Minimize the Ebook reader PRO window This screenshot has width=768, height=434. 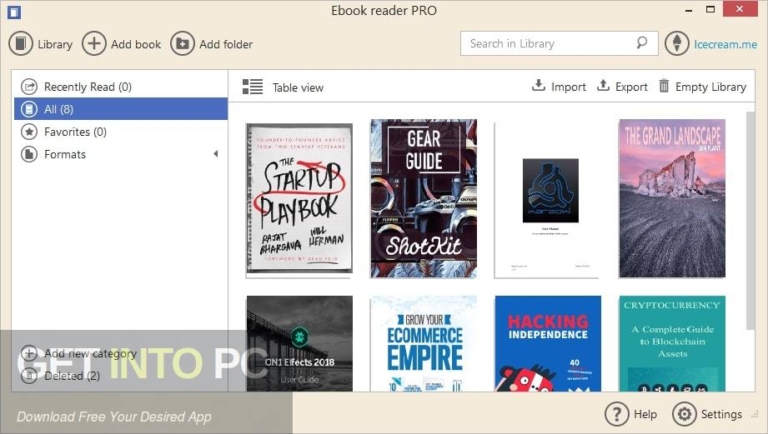pyautogui.click(x=689, y=10)
